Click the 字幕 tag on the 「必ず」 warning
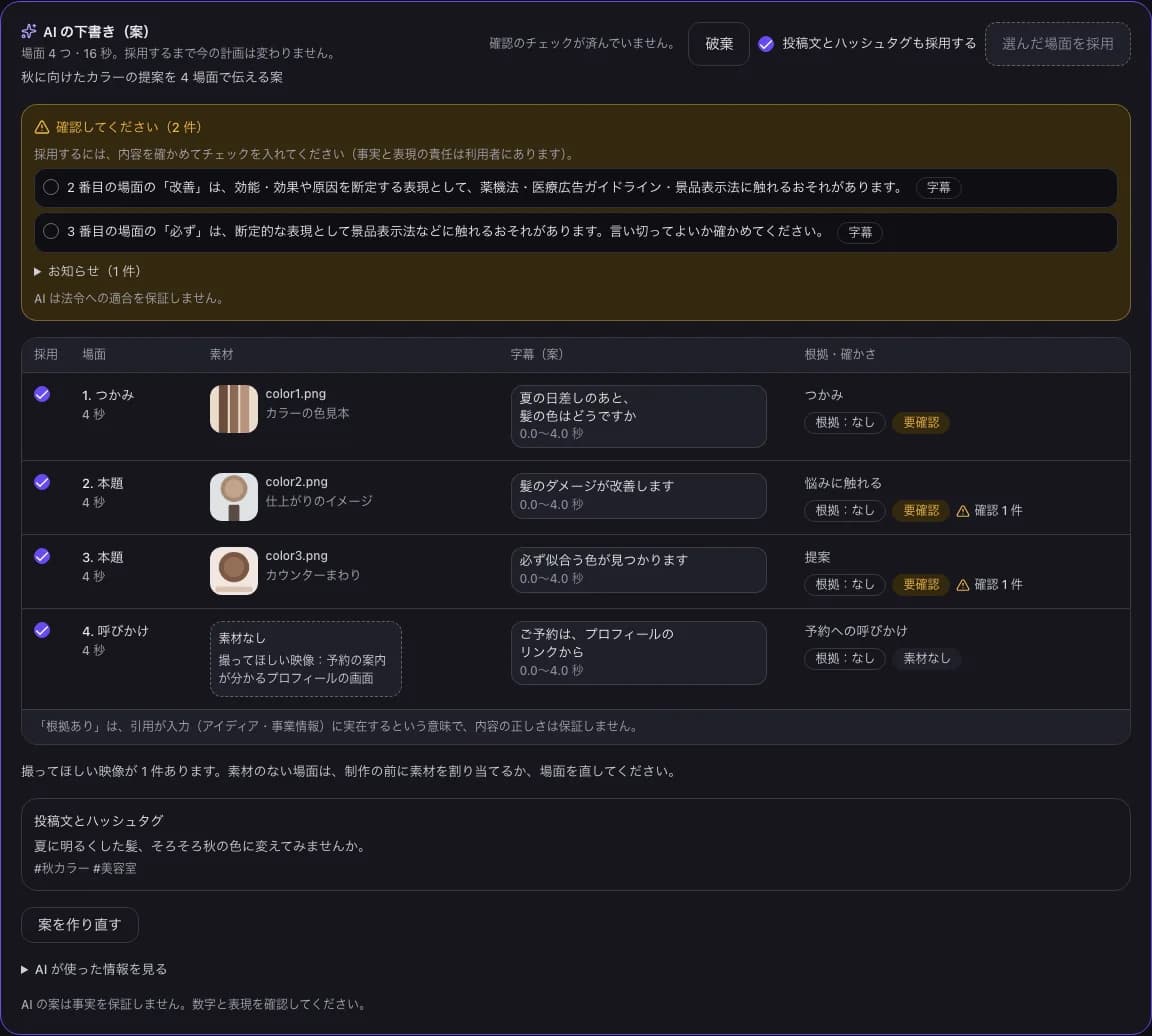 [860, 232]
